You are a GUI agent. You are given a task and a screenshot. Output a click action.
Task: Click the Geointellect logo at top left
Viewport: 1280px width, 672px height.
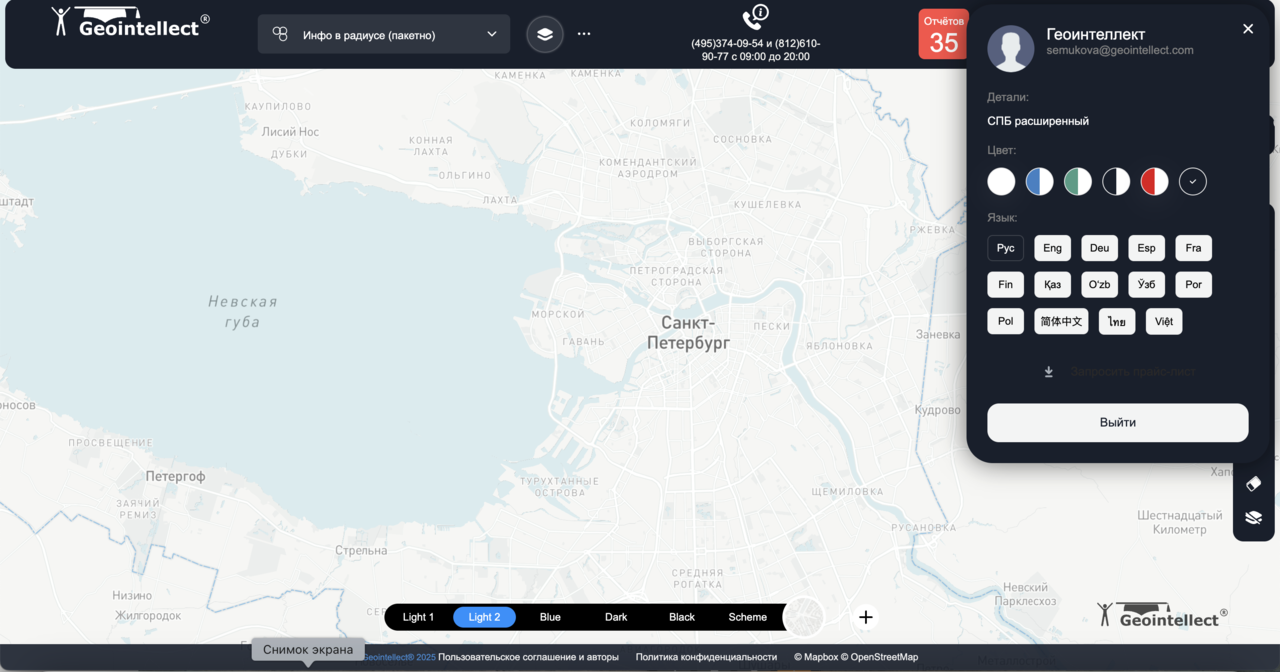130,23
